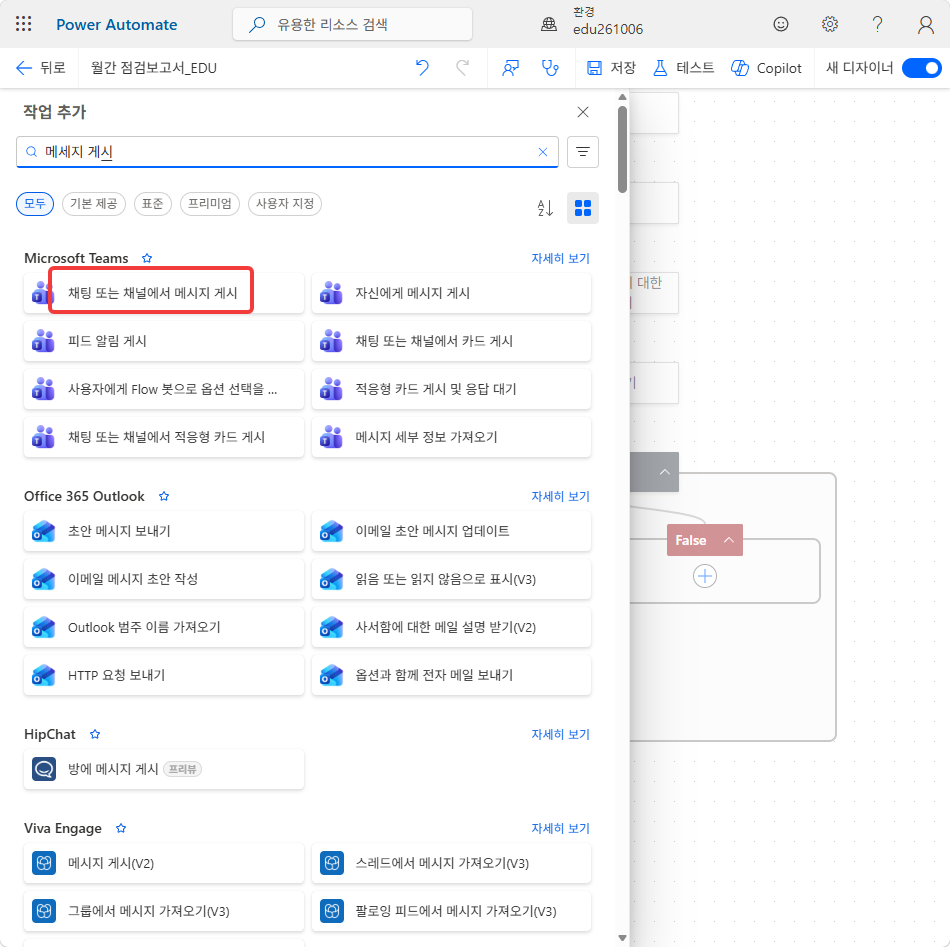950x947 pixels.
Task: Go back with the 뒤로 button
Action: tap(41, 68)
